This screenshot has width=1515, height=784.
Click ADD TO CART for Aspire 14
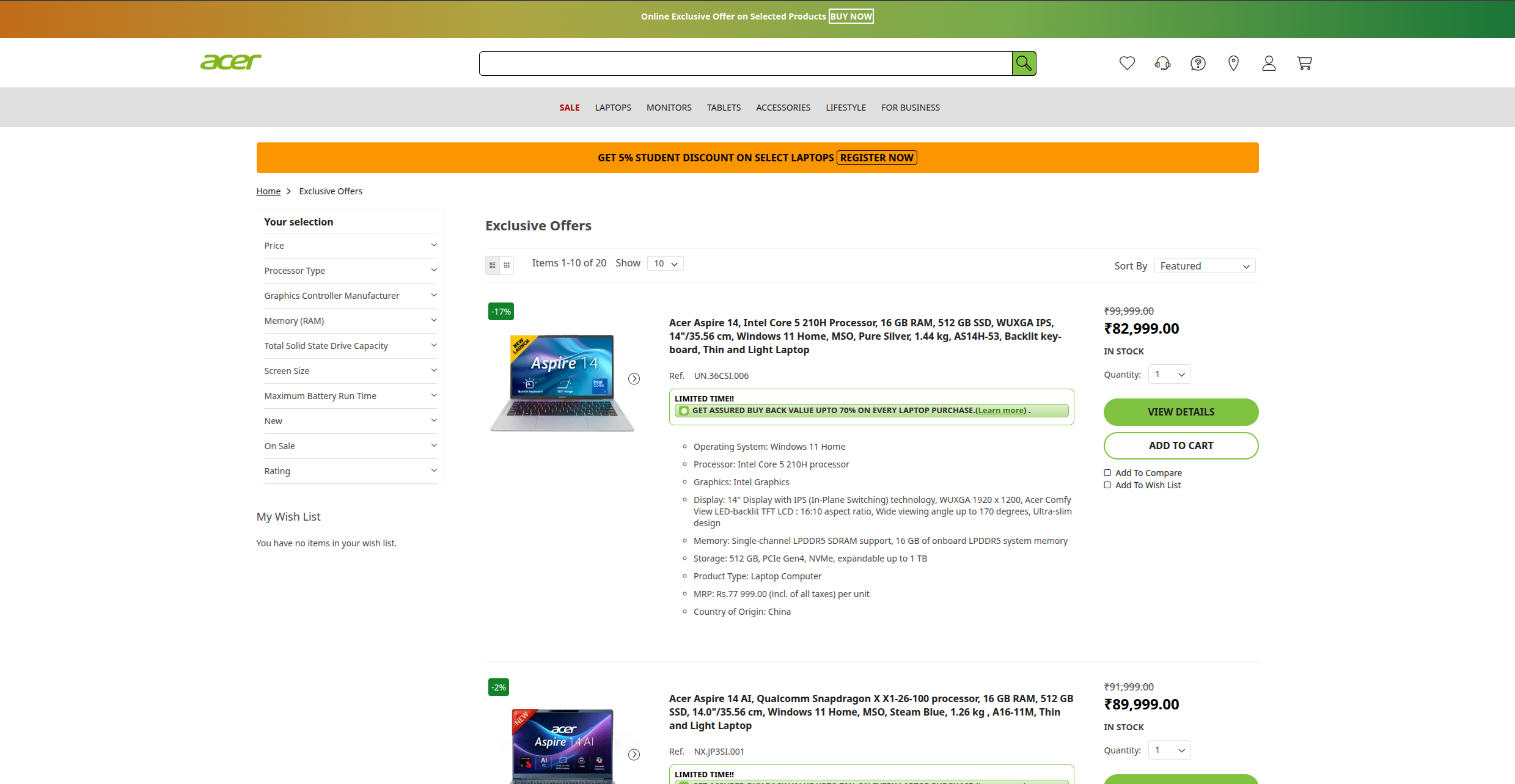pyautogui.click(x=1181, y=445)
